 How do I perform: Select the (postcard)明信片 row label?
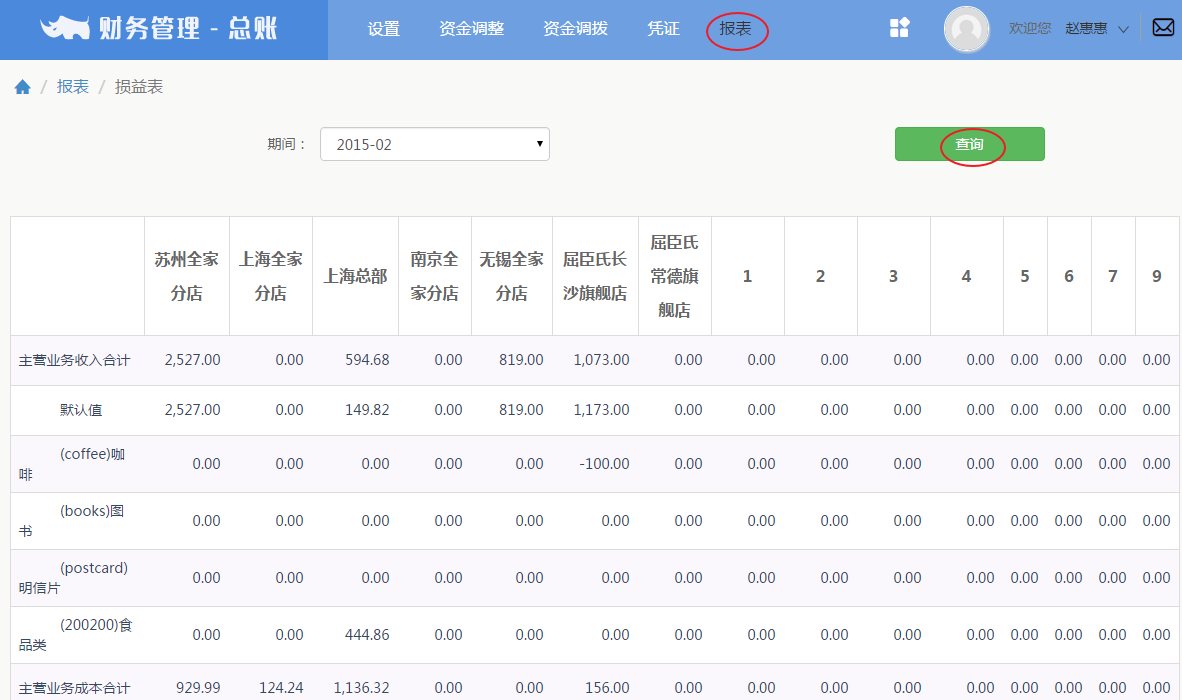(x=73, y=578)
